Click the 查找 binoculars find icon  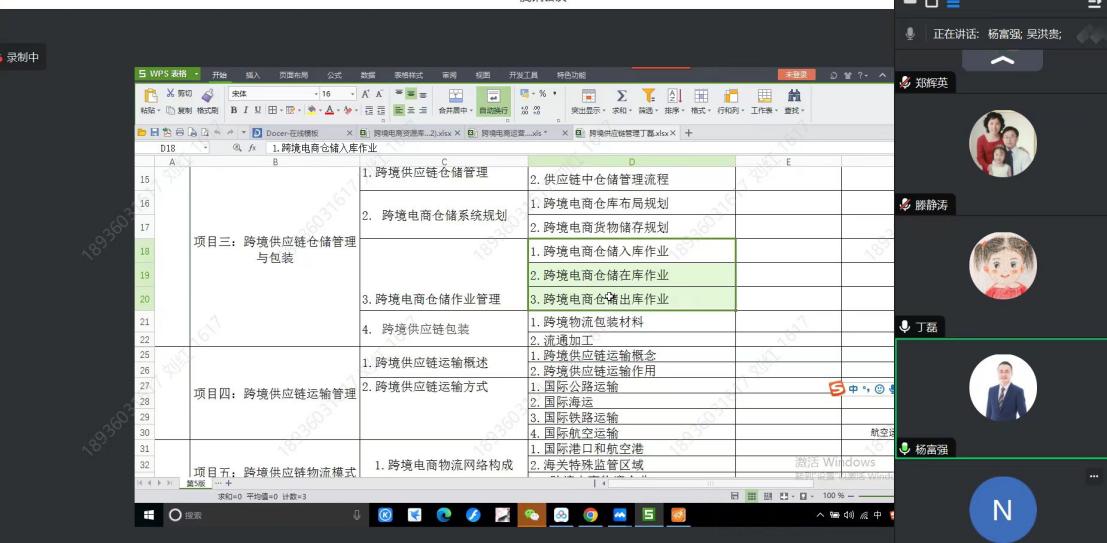tap(794, 96)
